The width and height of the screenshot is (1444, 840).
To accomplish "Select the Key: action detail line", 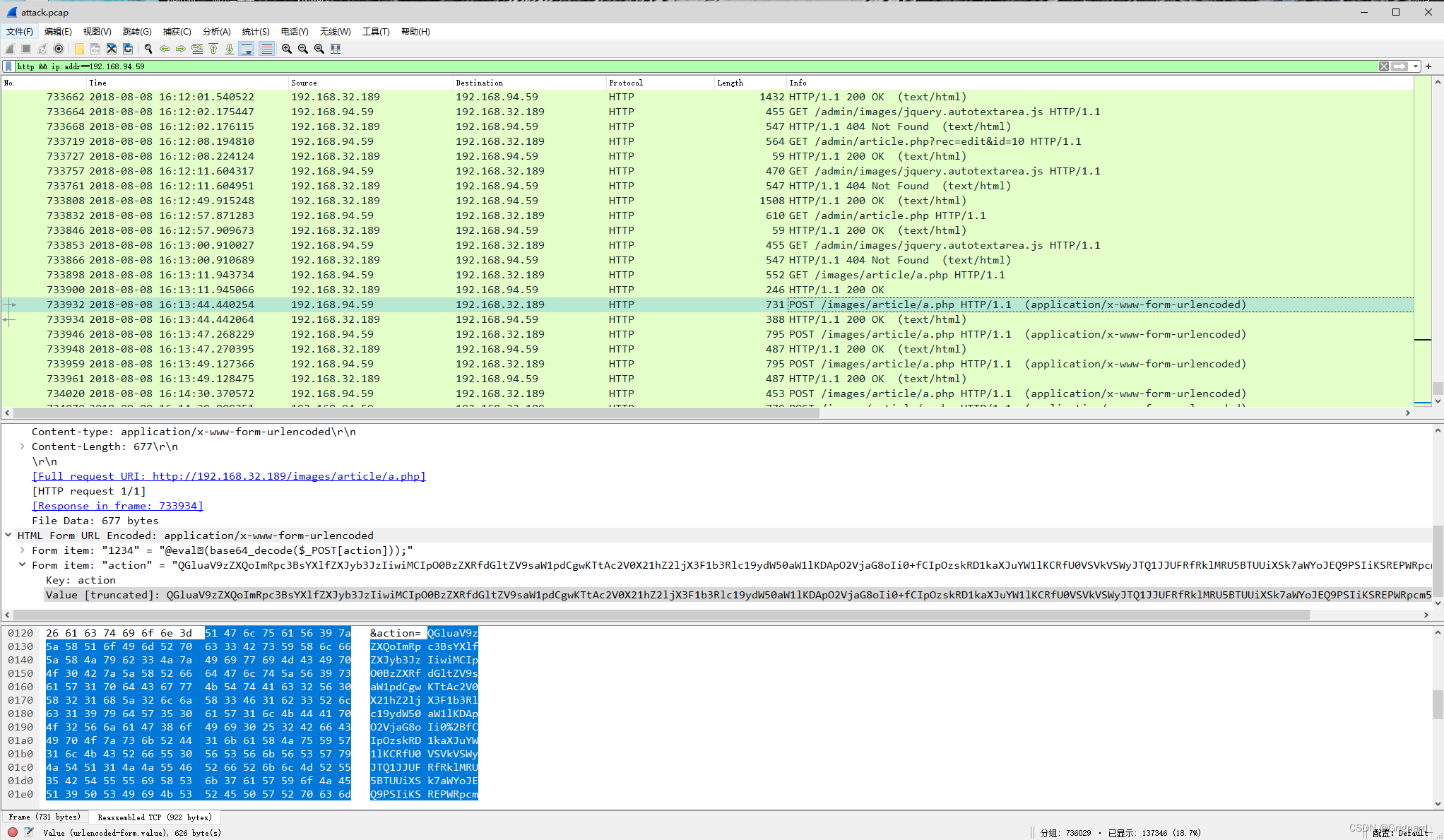I will pos(81,580).
